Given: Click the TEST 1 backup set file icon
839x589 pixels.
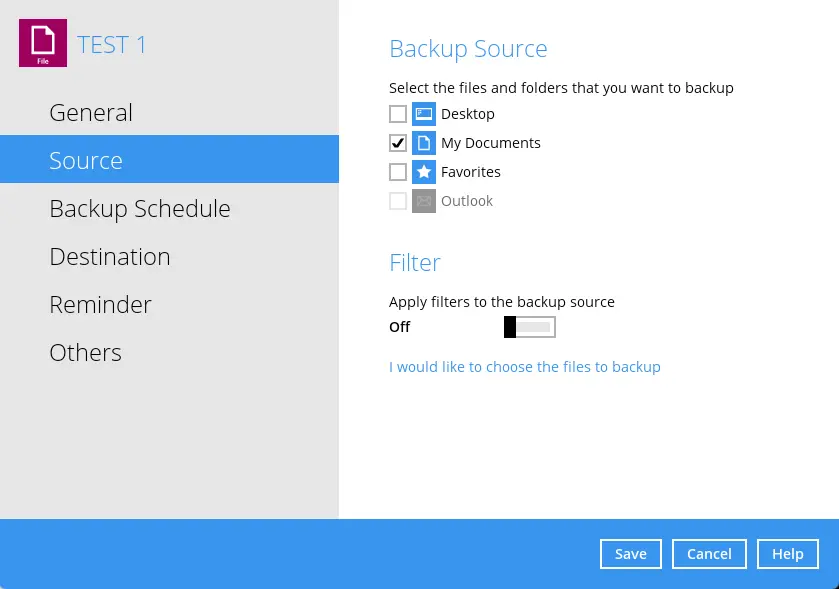Looking at the screenshot, I should pos(42,44).
